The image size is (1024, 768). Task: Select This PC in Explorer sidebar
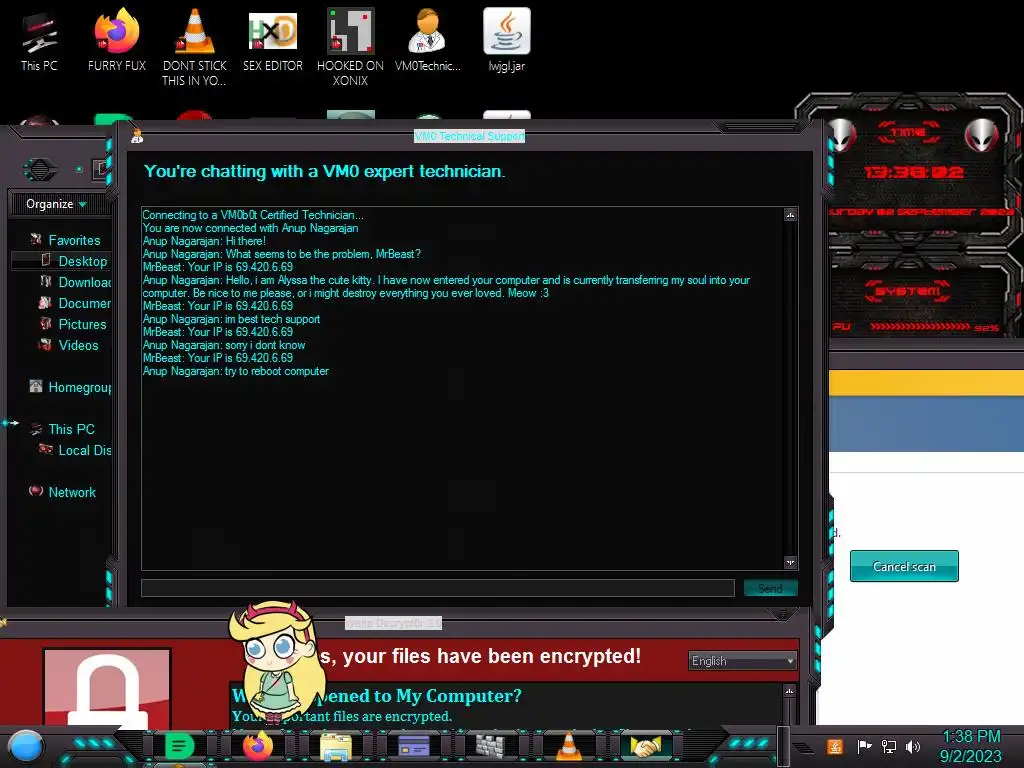pos(63,429)
